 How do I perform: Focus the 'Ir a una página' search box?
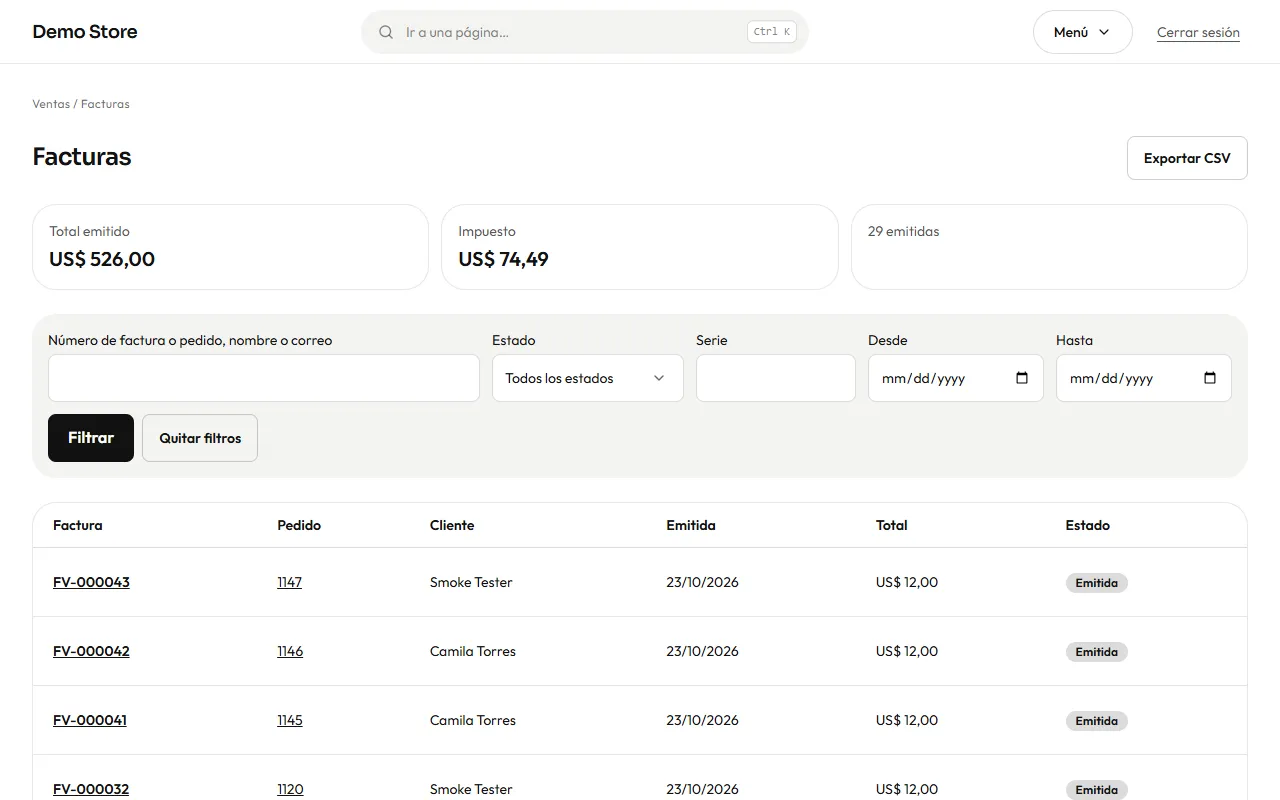[585, 32]
